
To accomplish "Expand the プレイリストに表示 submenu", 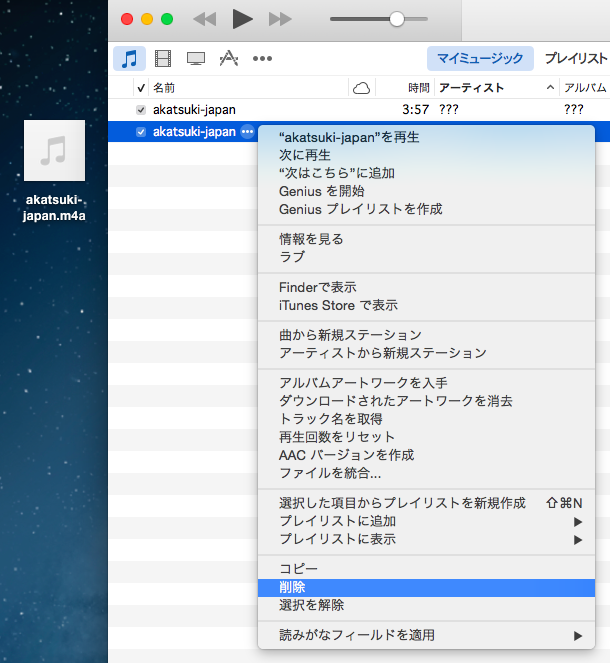I will pos(426,539).
